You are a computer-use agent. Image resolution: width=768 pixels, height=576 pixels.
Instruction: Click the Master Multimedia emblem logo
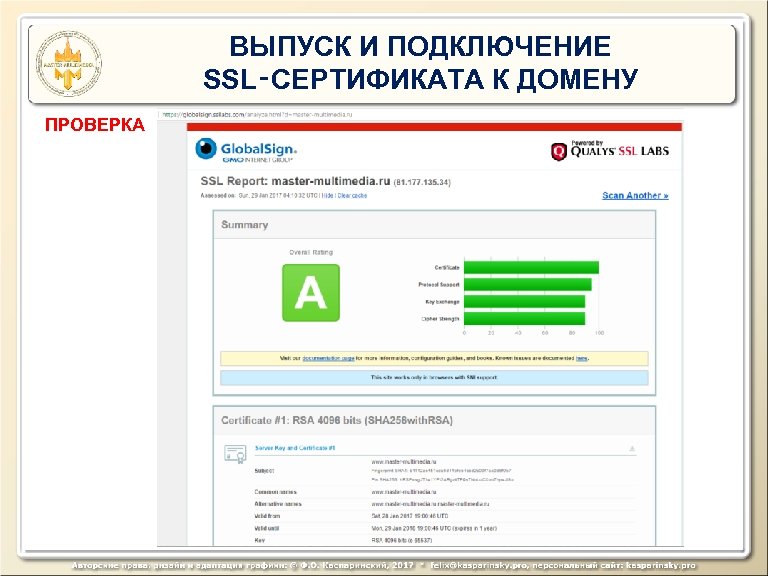click(69, 64)
